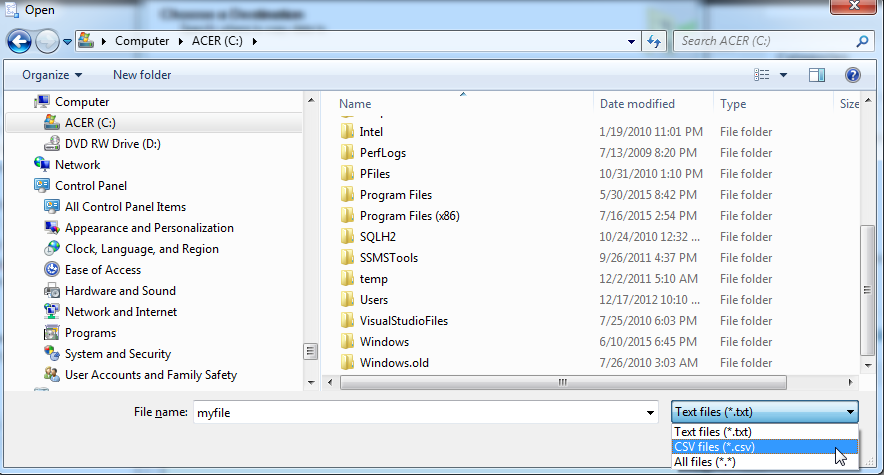This screenshot has height=475, width=884.
Task: Expand breadcrumb arrow after ACER (C:)
Action: pyautogui.click(x=255, y=41)
